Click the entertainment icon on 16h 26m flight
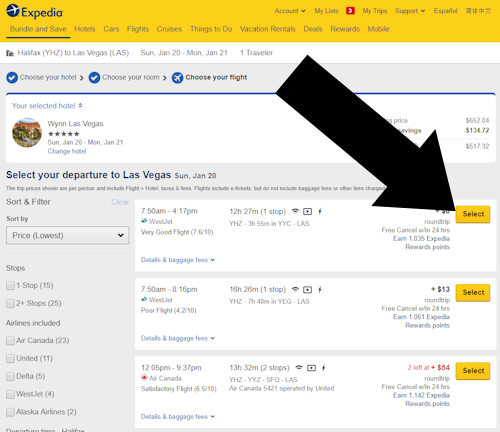 pyautogui.click(x=308, y=290)
